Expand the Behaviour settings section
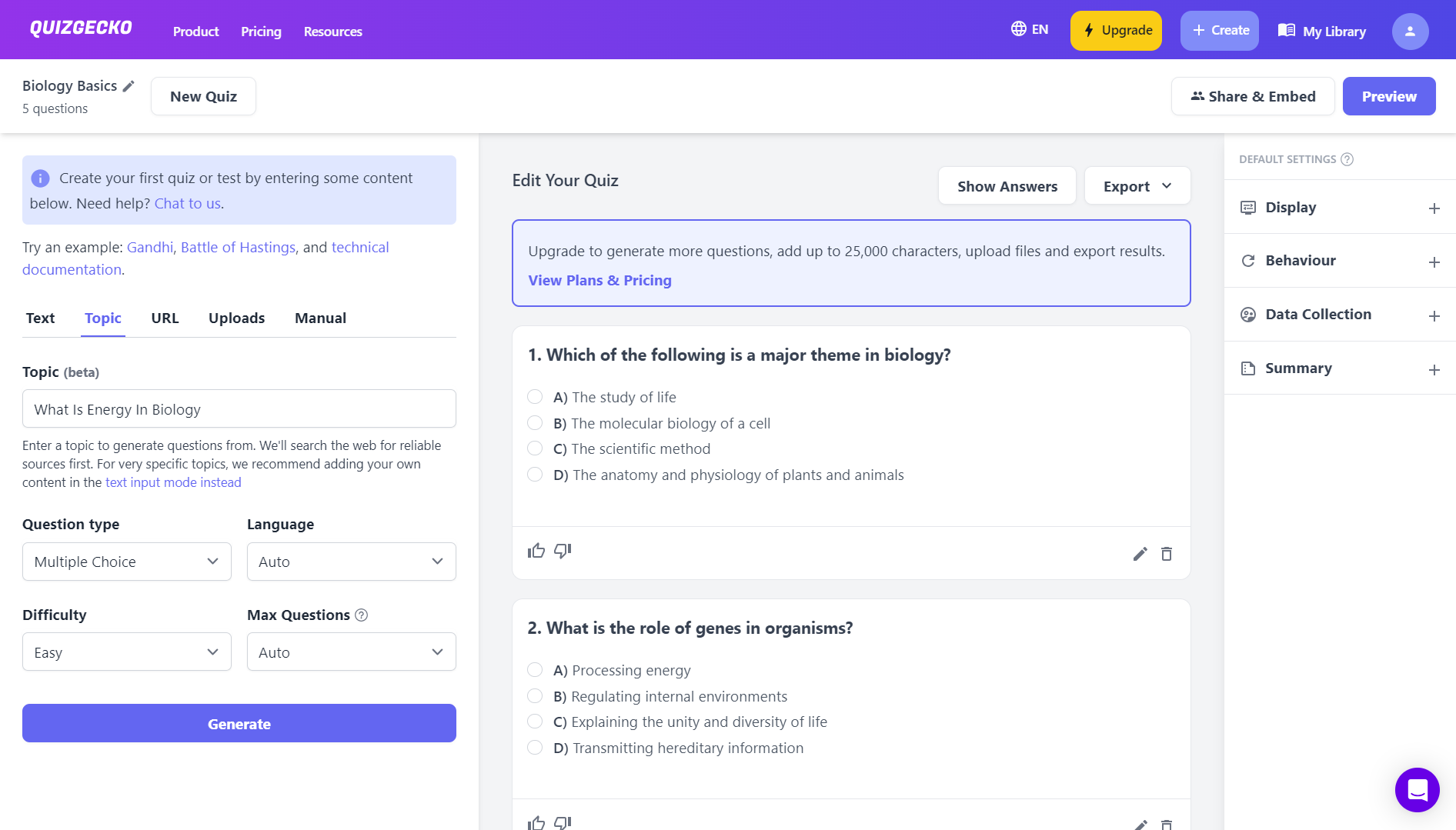 (x=1340, y=261)
